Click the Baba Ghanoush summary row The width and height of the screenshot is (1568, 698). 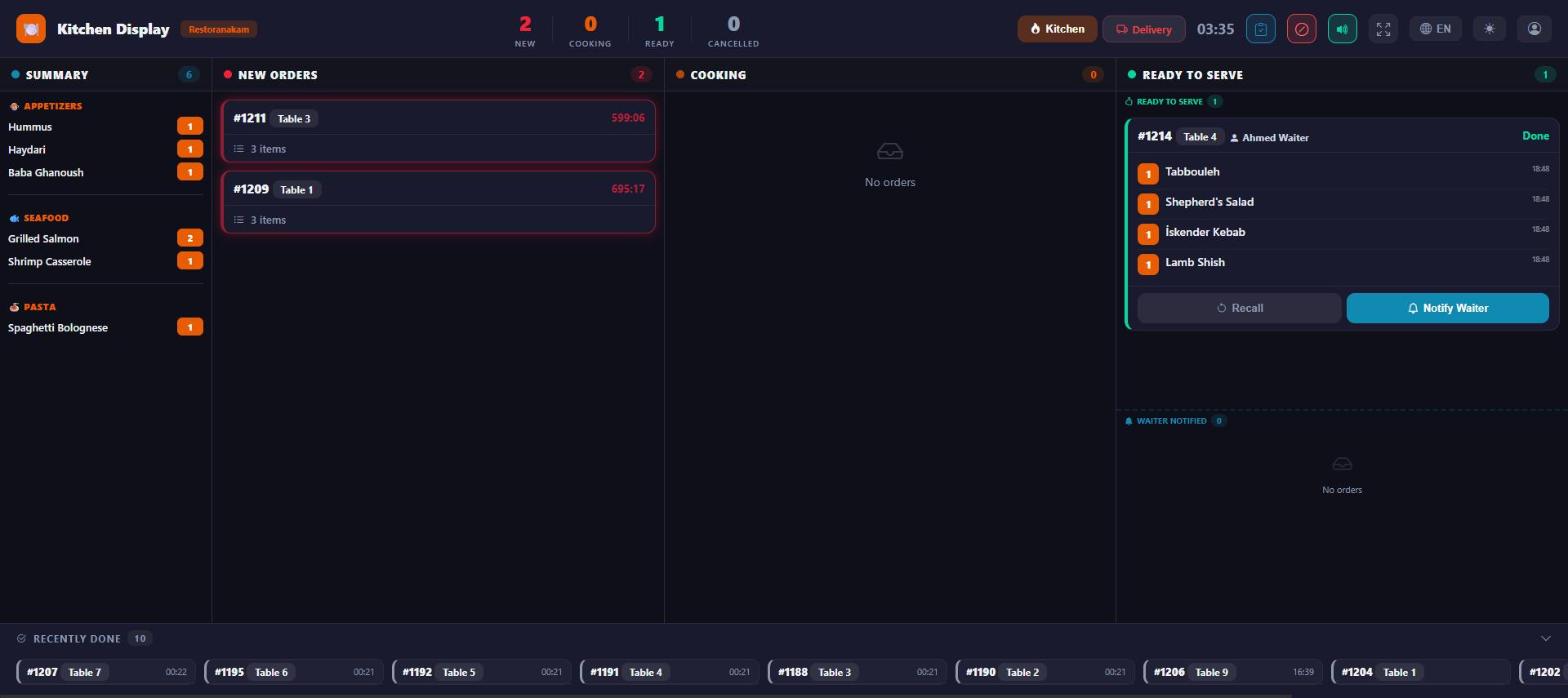tap(105, 172)
